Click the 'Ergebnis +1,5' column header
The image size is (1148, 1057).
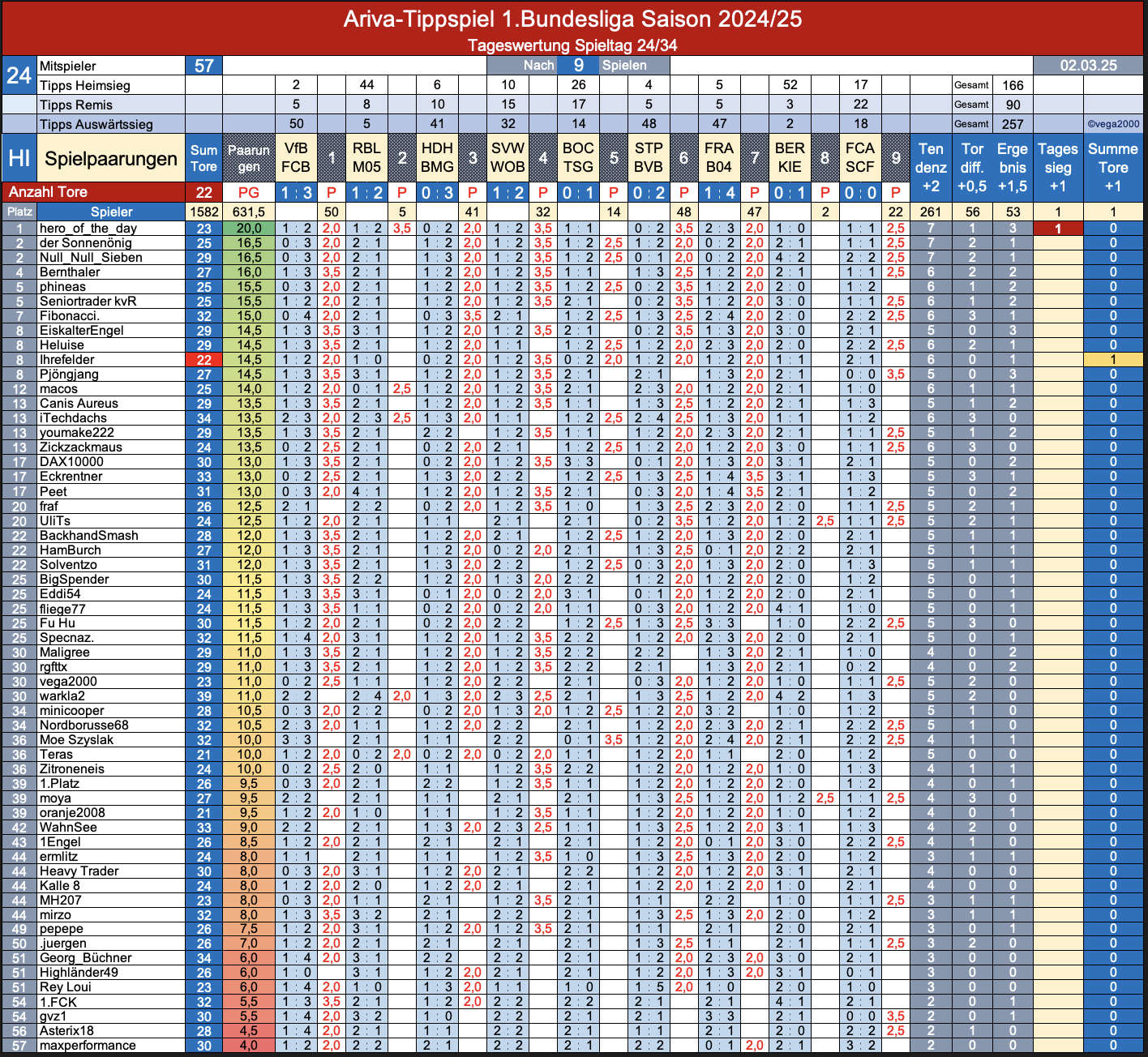(x=1013, y=168)
